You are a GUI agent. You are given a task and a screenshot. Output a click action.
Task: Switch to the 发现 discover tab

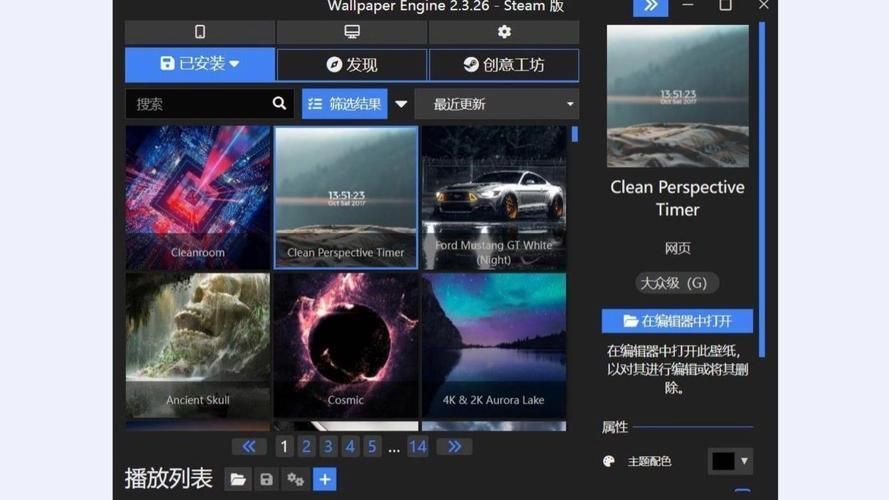(x=352, y=65)
